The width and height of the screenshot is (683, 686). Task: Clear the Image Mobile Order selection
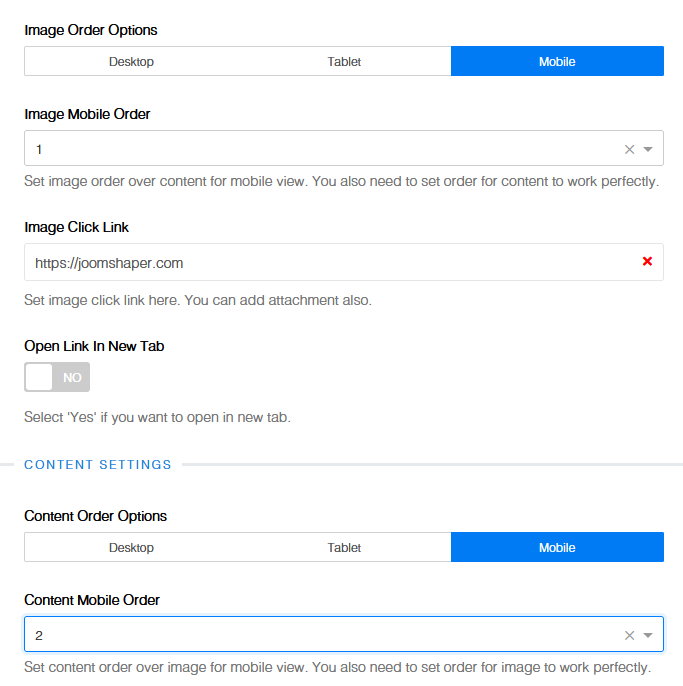[629, 149]
